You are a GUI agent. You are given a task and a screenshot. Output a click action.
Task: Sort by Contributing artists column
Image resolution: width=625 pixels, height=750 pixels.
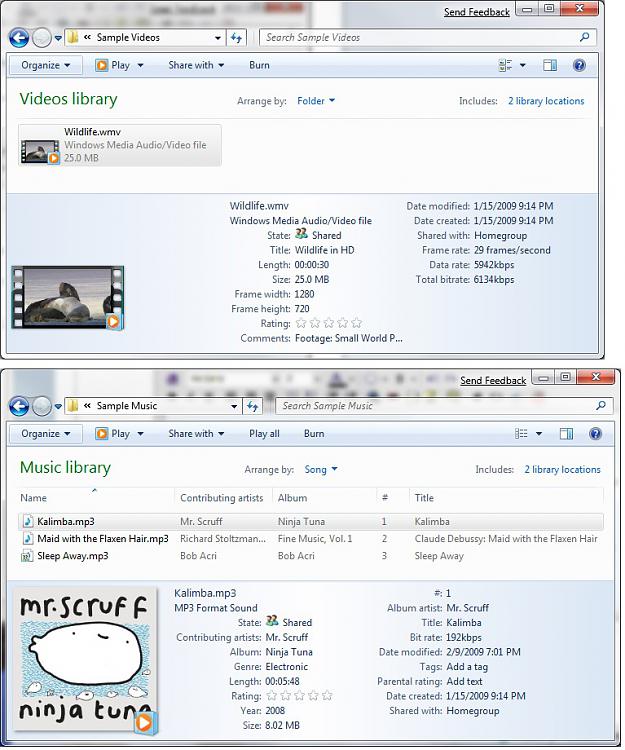pyautogui.click(x=223, y=497)
